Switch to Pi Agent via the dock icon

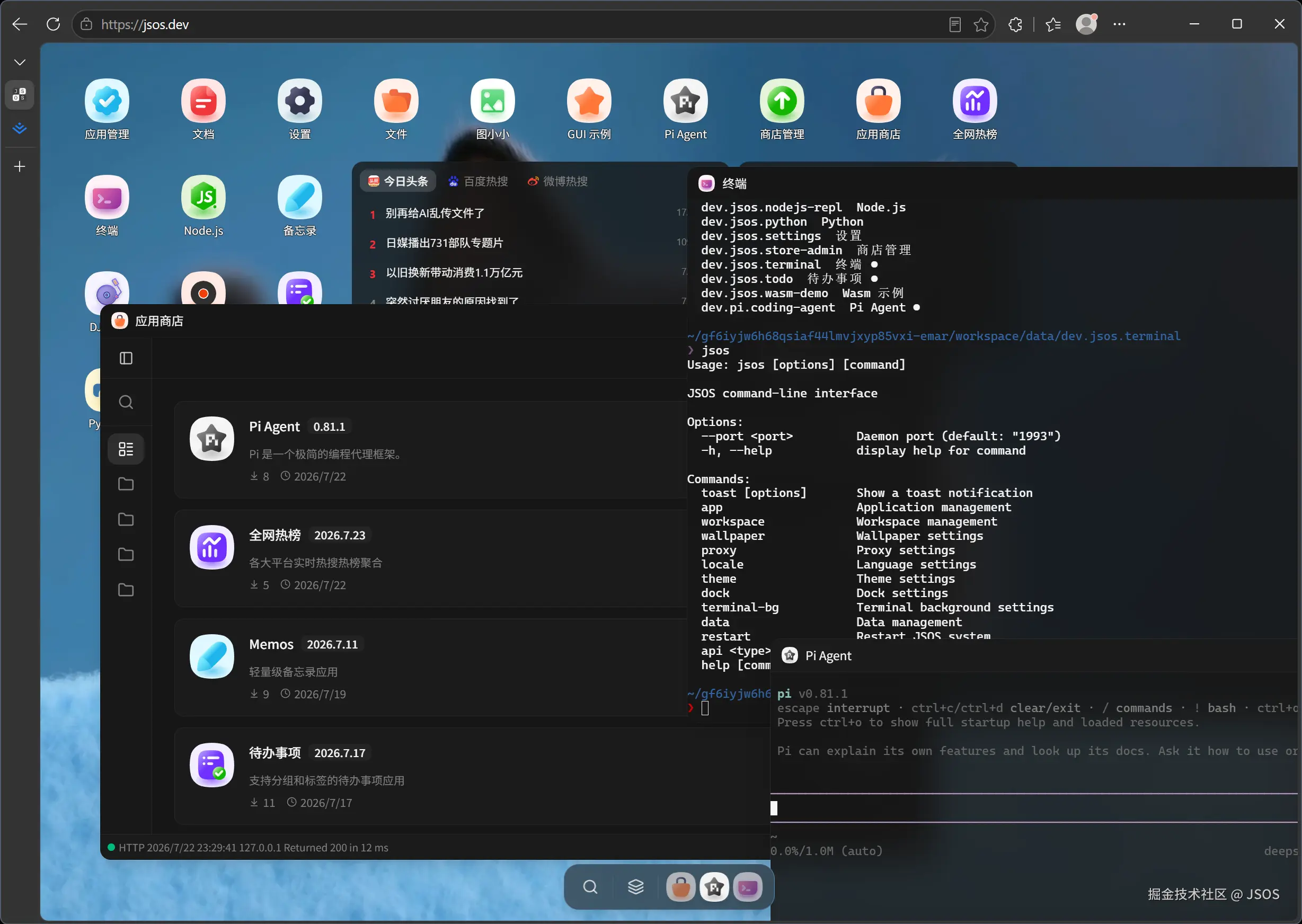pos(714,887)
